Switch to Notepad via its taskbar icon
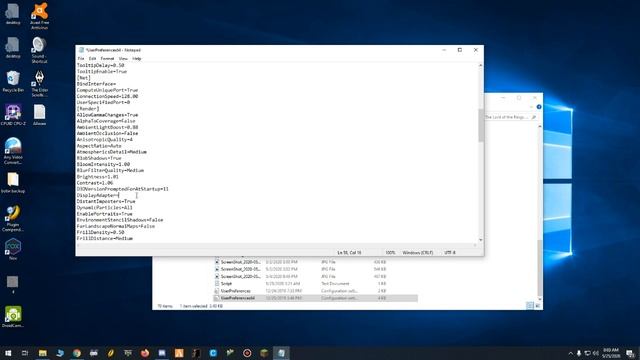 point(281,353)
